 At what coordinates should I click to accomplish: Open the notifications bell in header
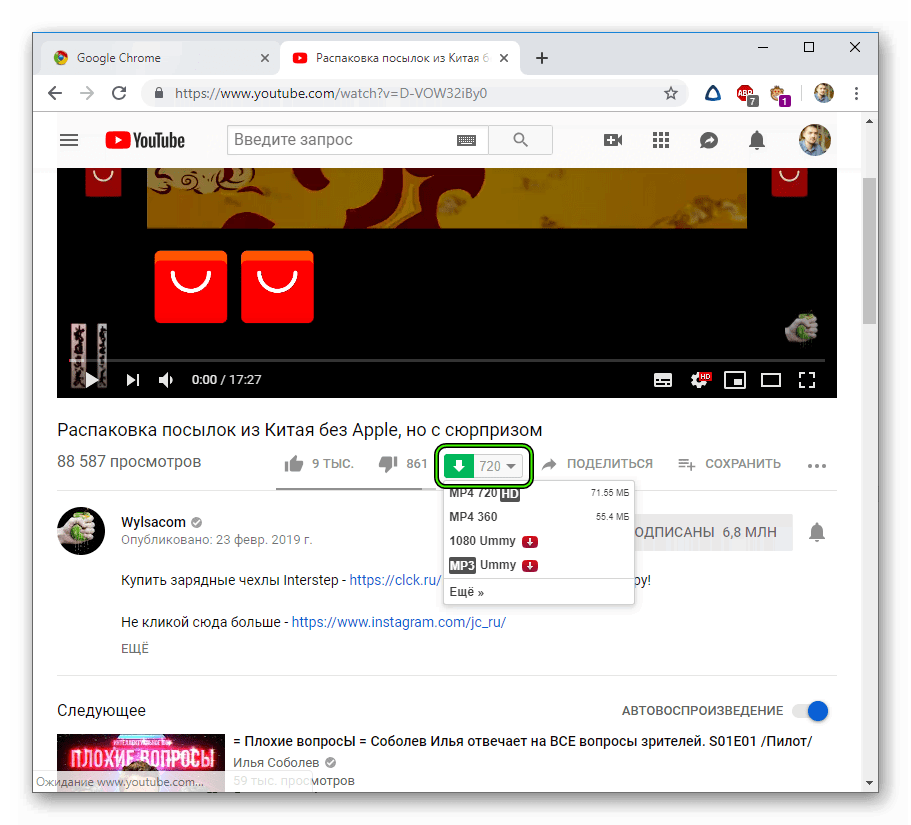pos(758,140)
